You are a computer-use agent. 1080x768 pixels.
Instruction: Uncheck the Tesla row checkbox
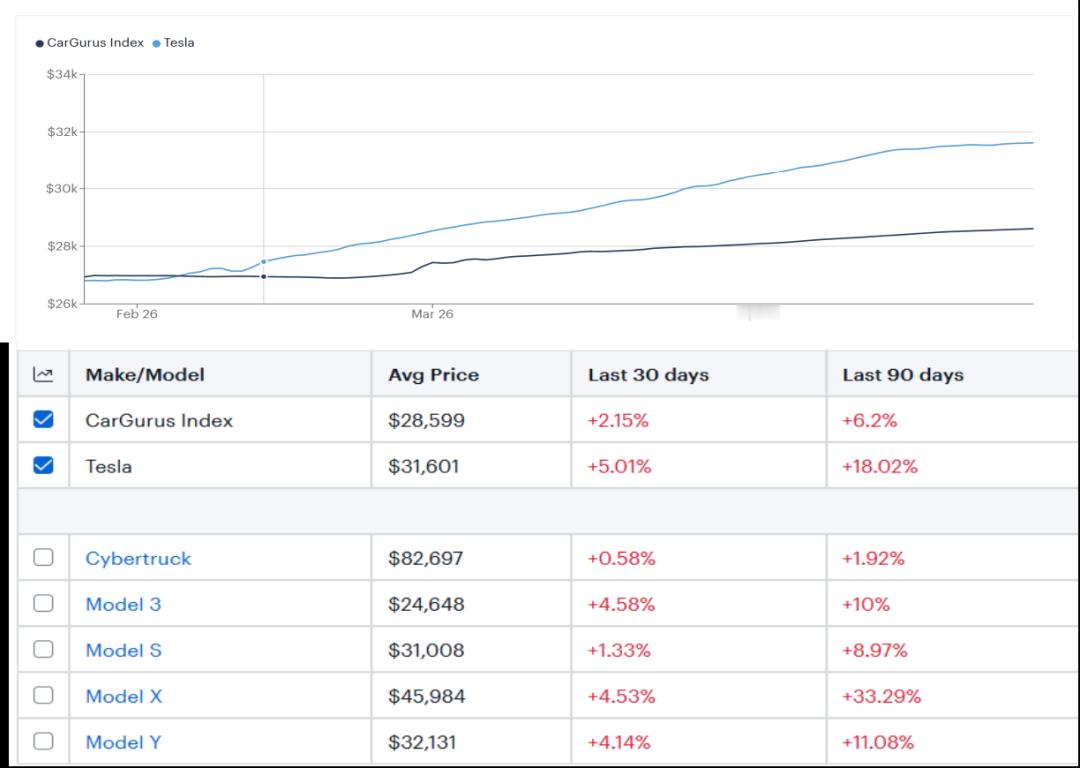click(x=43, y=466)
